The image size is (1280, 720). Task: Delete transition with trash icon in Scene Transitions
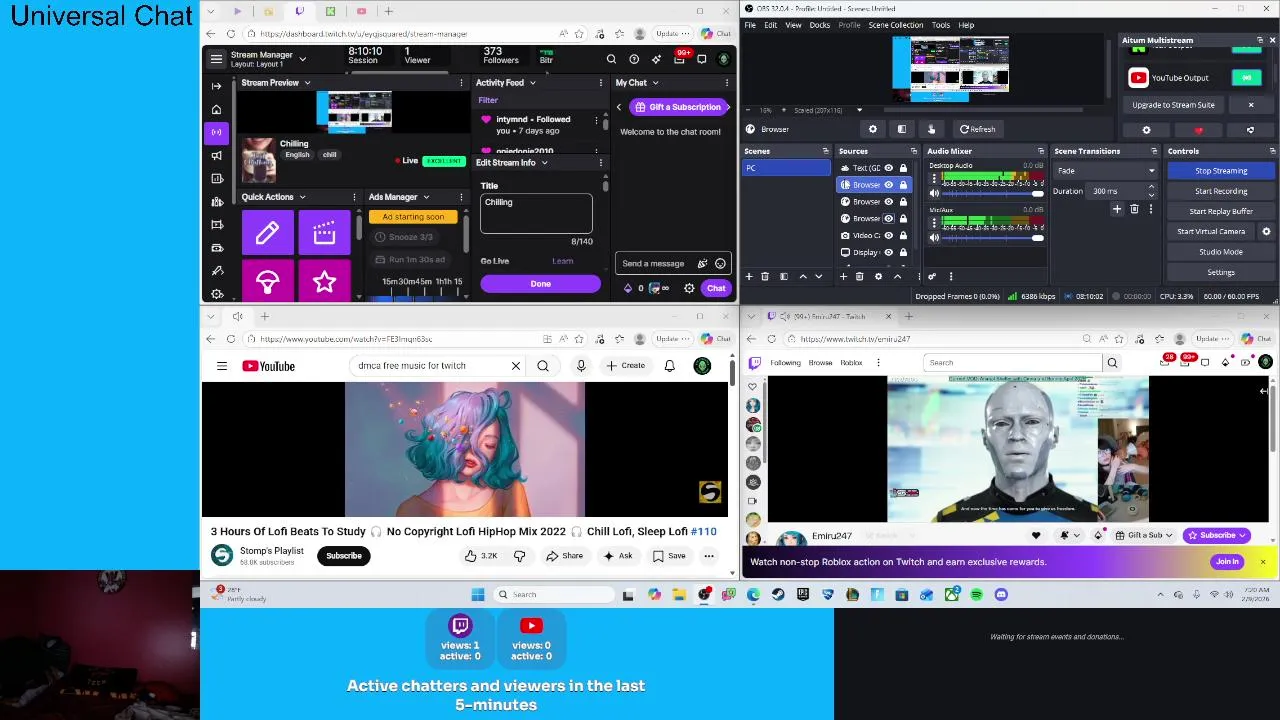[1134, 209]
